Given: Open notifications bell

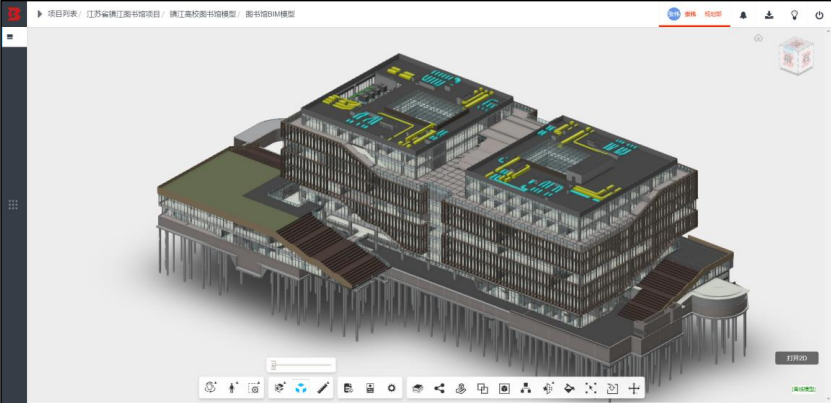Looking at the screenshot, I should tap(744, 15).
